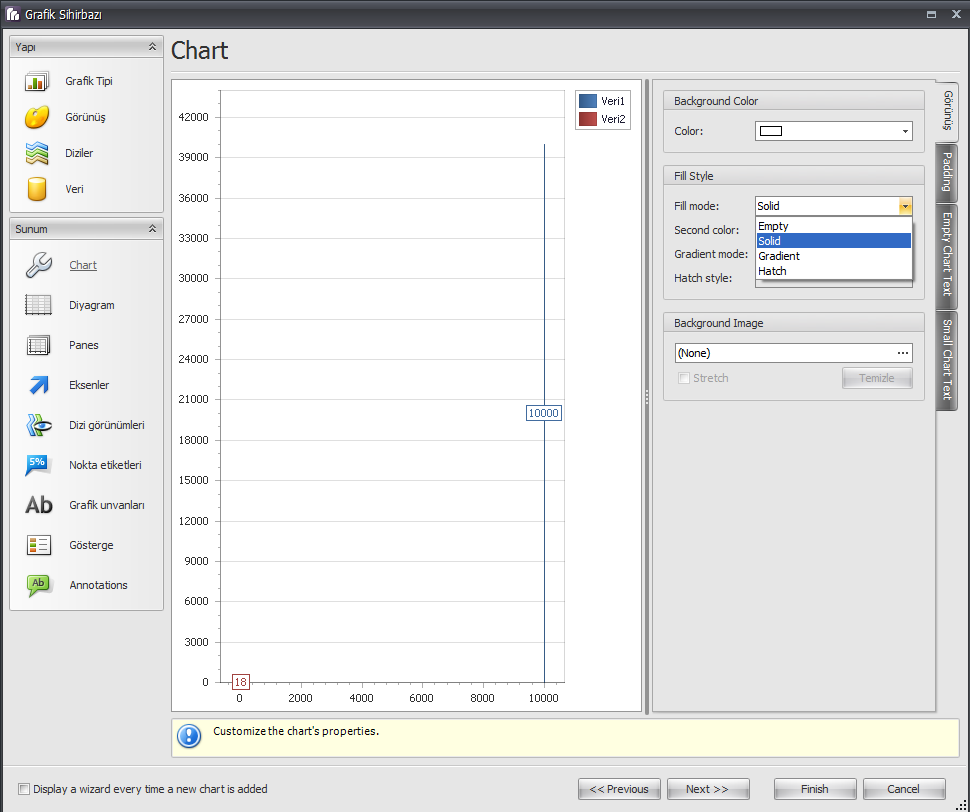Viewport: 970px width, 812px height.
Task: Open the Grafik Tipi bar chart icon
Action: 36,81
